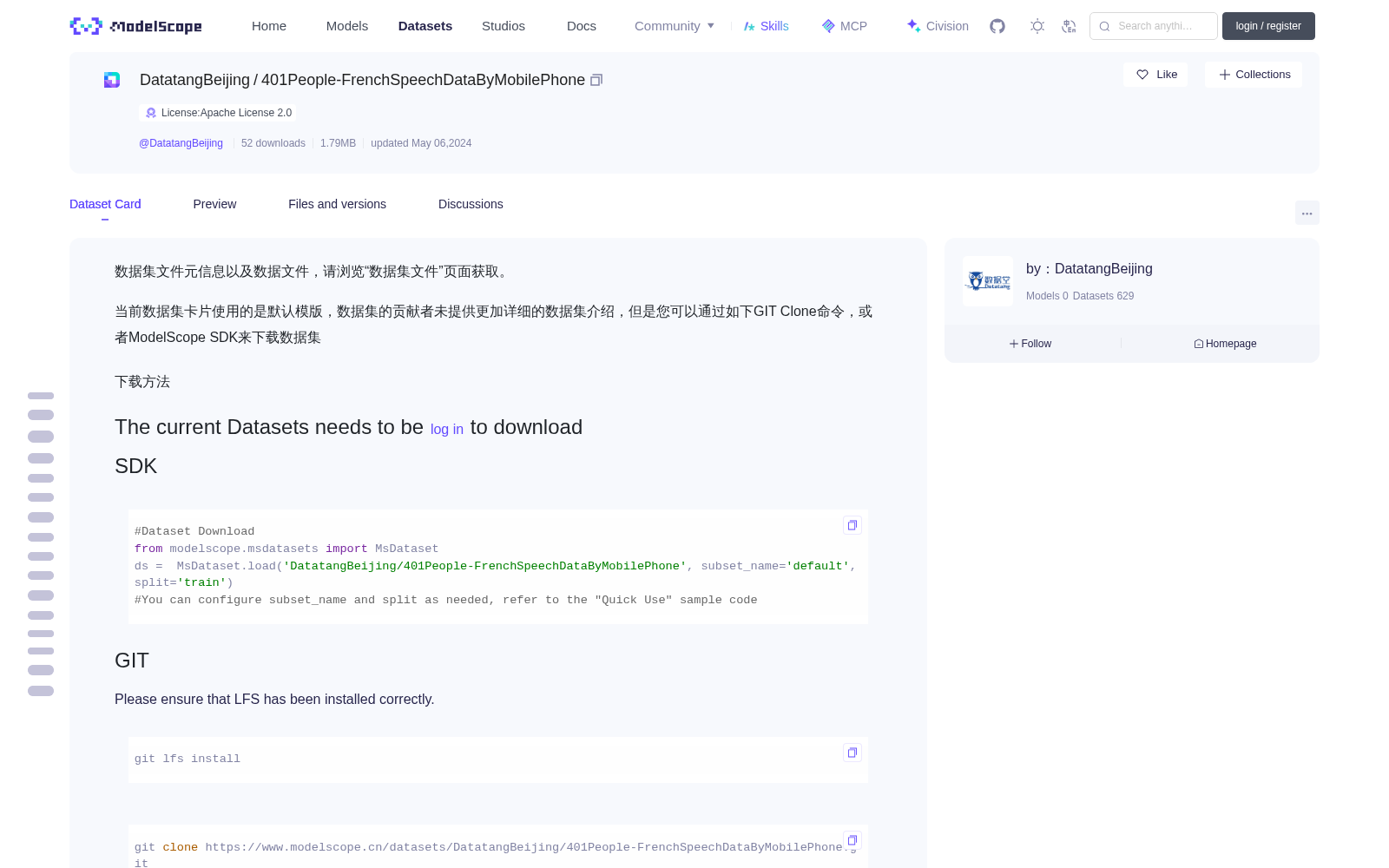The image size is (1389, 868).
Task: Copy the dataset name with the copy icon
Action: pos(596,80)
